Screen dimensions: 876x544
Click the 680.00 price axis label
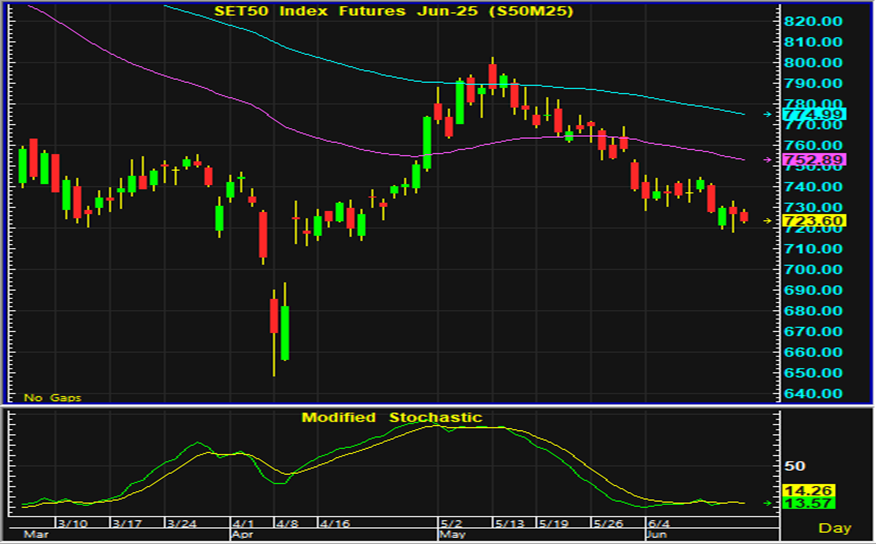[813, 311]
